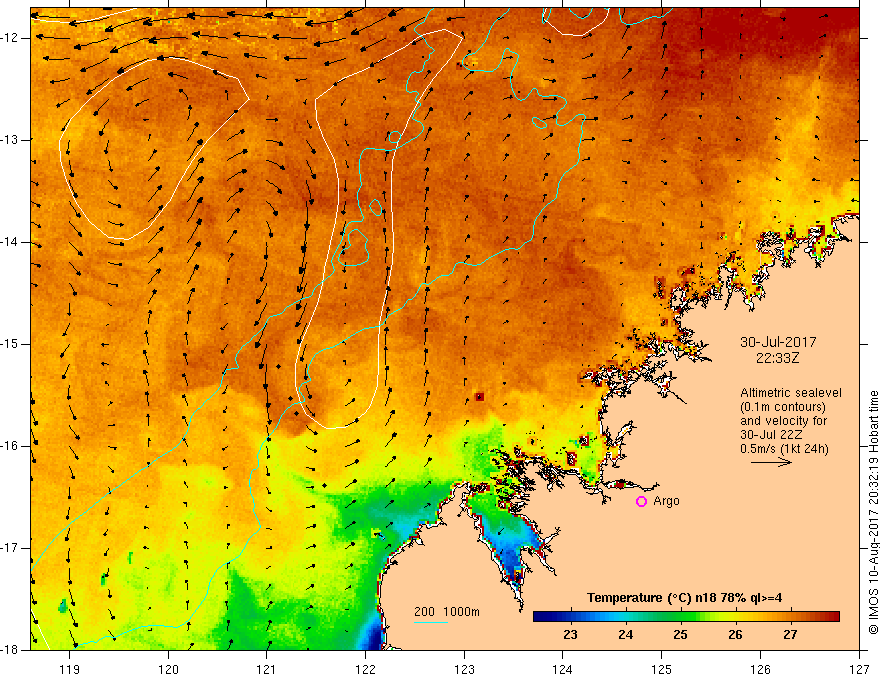Click the cyan bathymetry legend line
Viewport: 880px width, 680px height.
430,622
